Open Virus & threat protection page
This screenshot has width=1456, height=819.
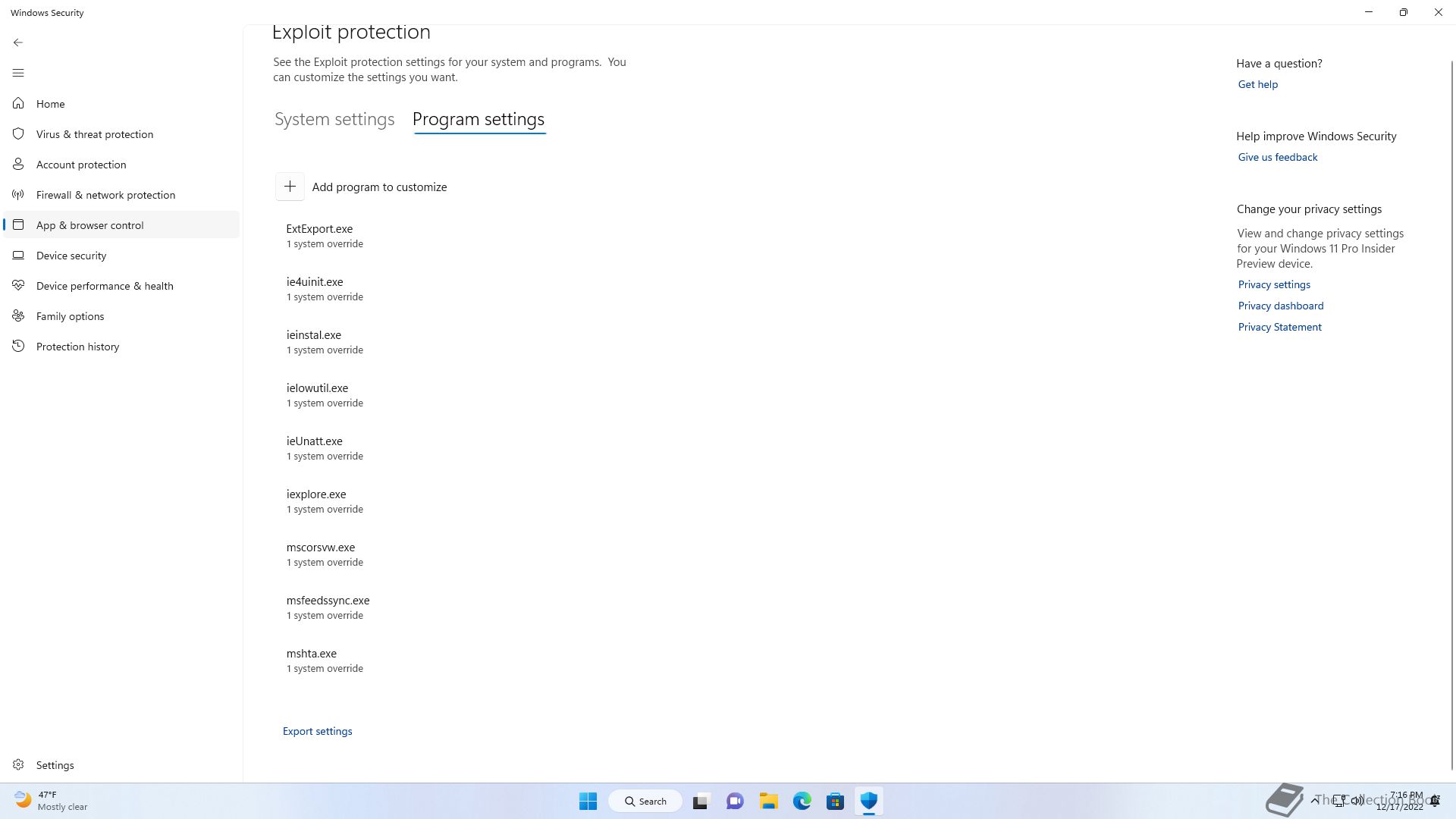[121, 133]
